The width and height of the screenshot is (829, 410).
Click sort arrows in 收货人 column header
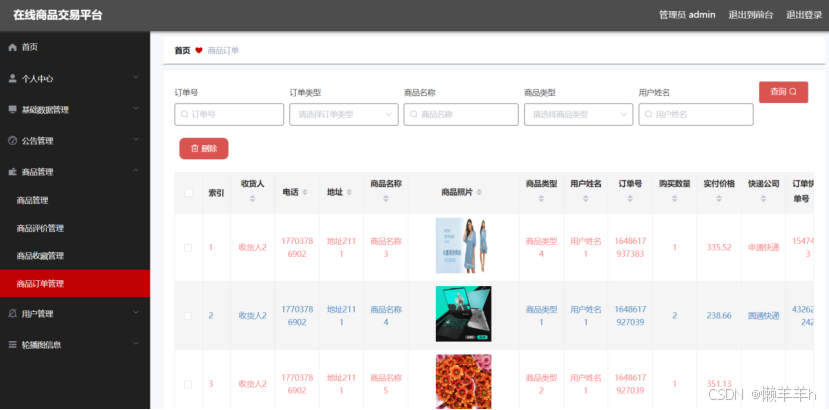coord(252,199)
